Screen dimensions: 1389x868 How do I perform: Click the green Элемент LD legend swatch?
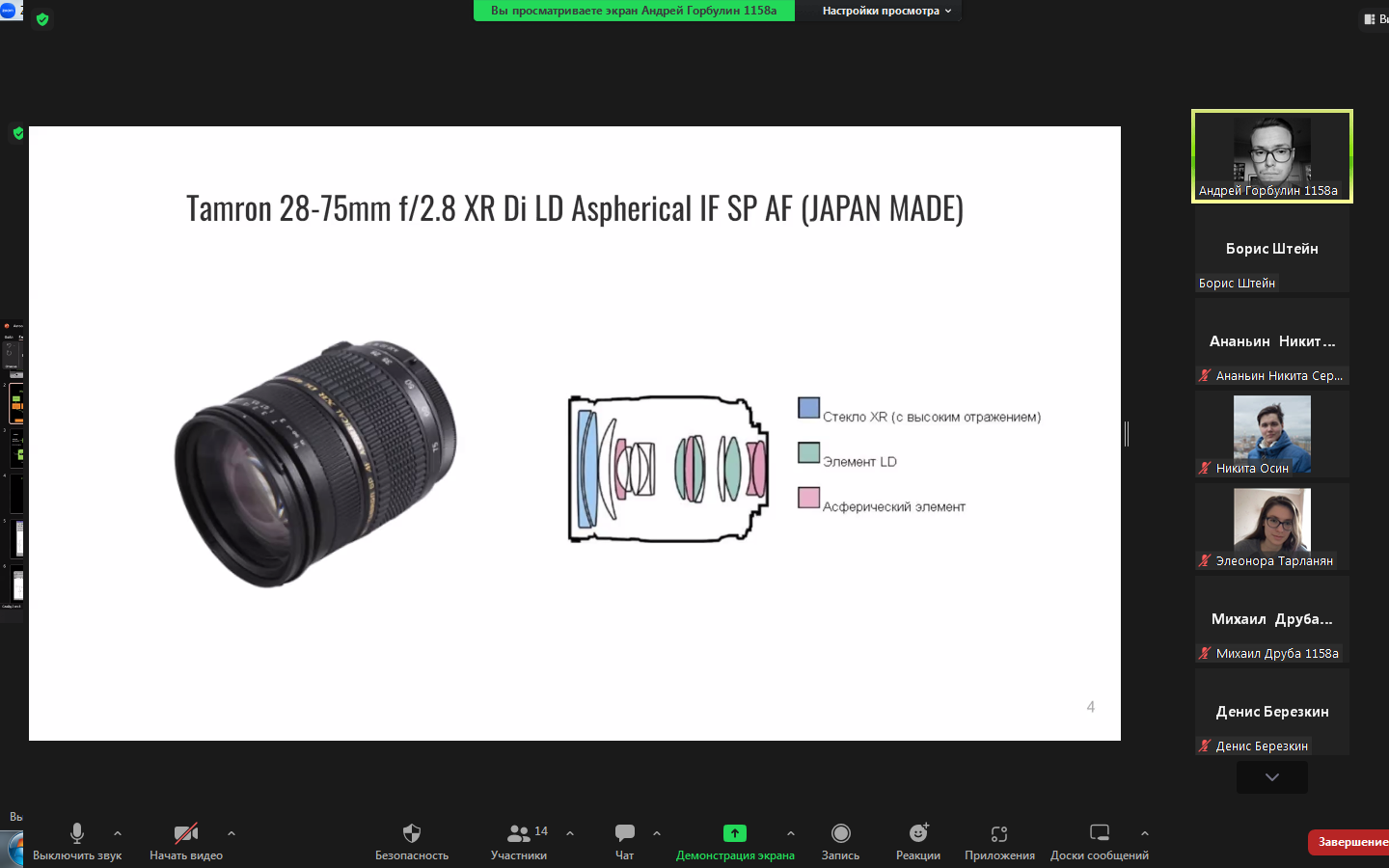(809, 452)
